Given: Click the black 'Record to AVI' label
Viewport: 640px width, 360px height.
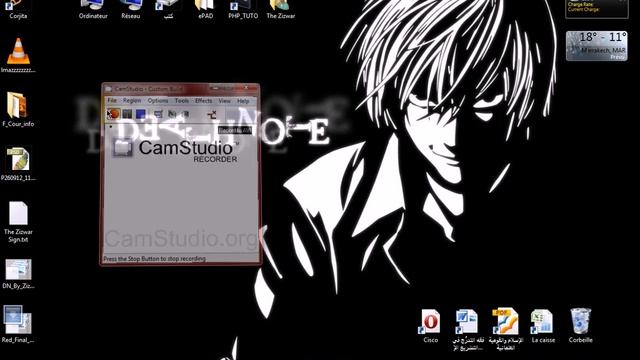Looking at the screenshot, I should pyautogui.click(x=235, y=130).
